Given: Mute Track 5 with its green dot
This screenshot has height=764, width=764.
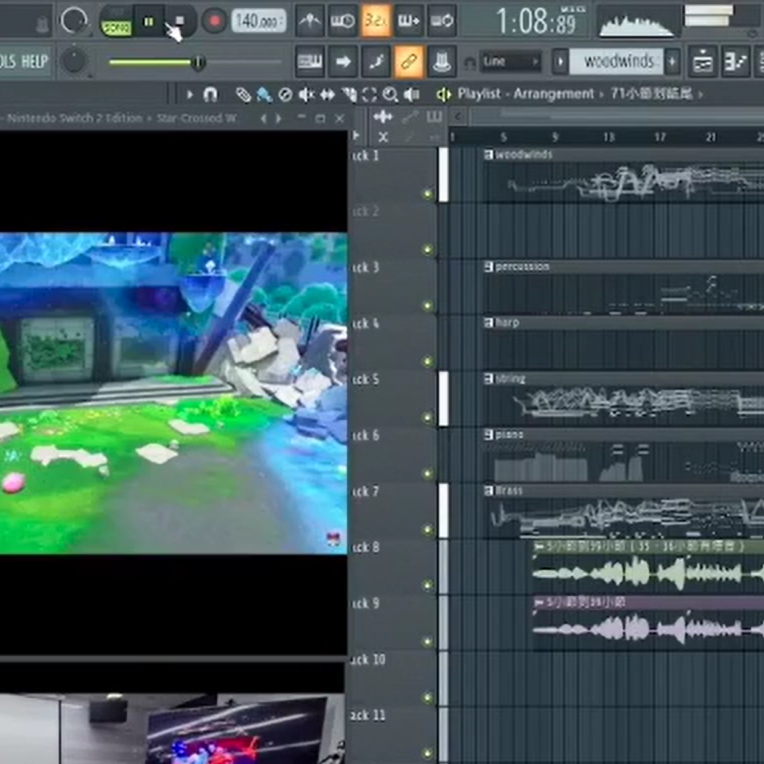Looking at the screenshot, I should click(x=427, y=418).
